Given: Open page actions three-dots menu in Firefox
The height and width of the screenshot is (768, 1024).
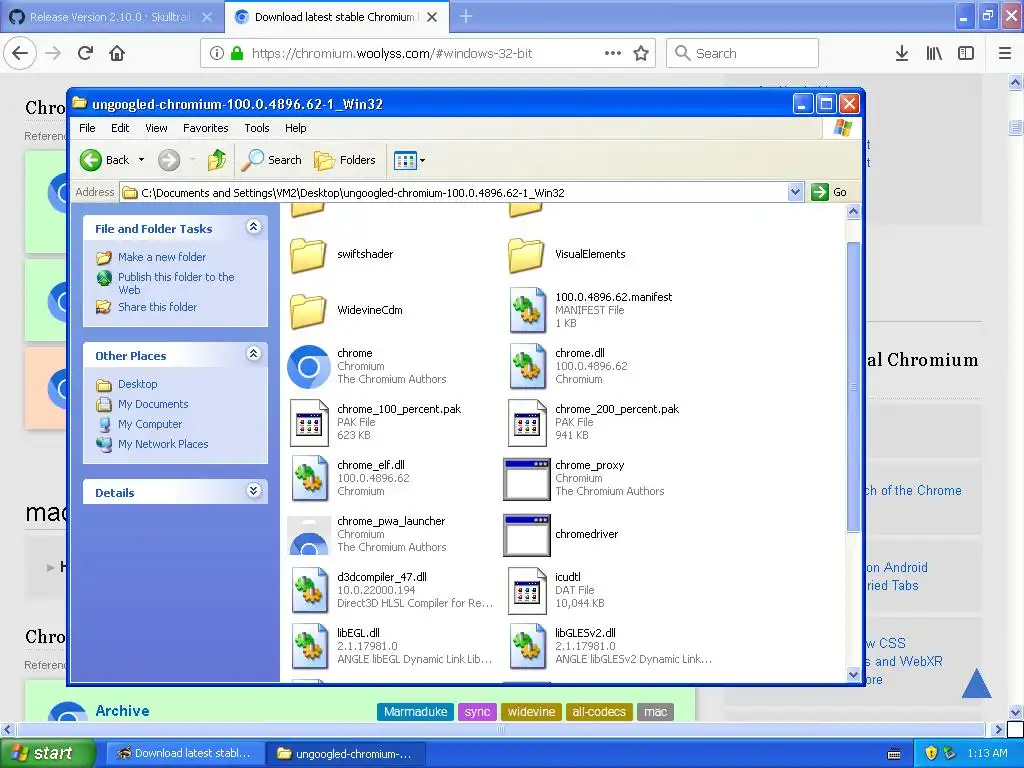Looking at the screenshot, I should click(x=613, y=53).
